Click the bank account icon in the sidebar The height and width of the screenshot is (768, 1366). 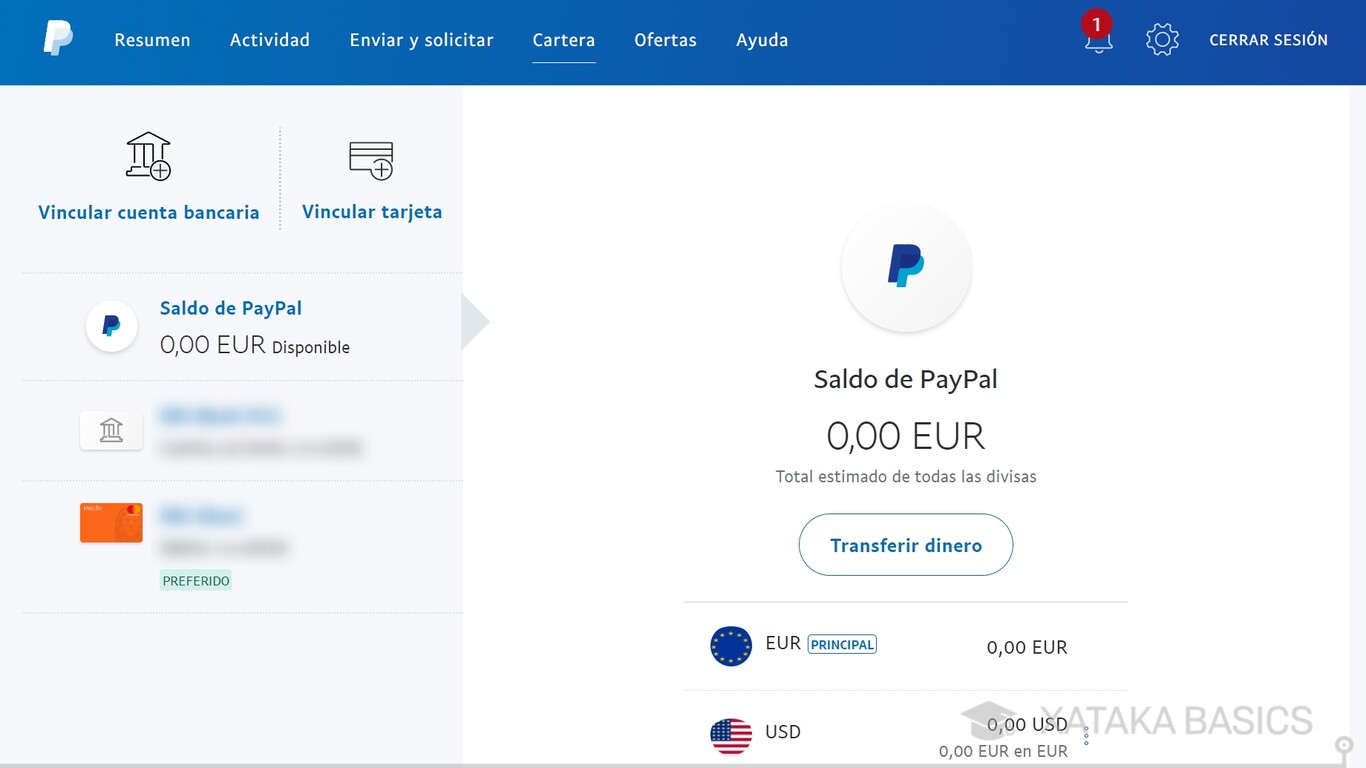[111, 430]
